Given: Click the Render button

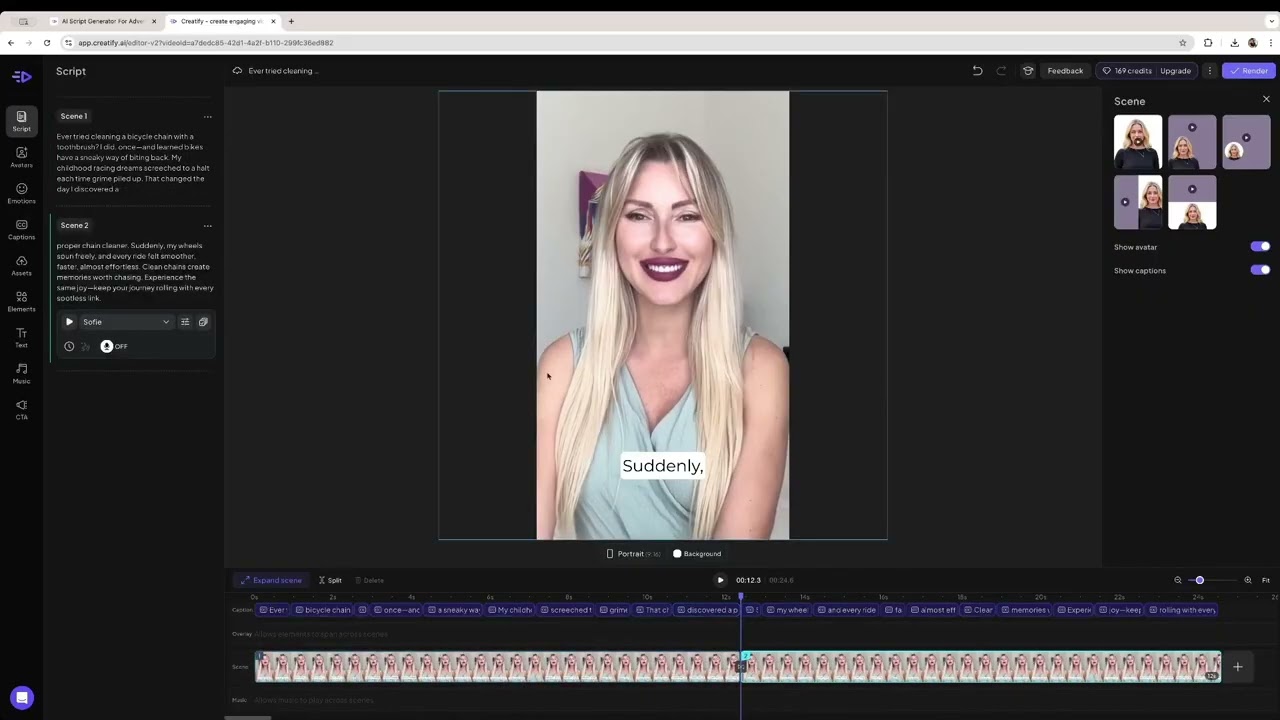Looking at the screenshot, I should (1248, 71).
